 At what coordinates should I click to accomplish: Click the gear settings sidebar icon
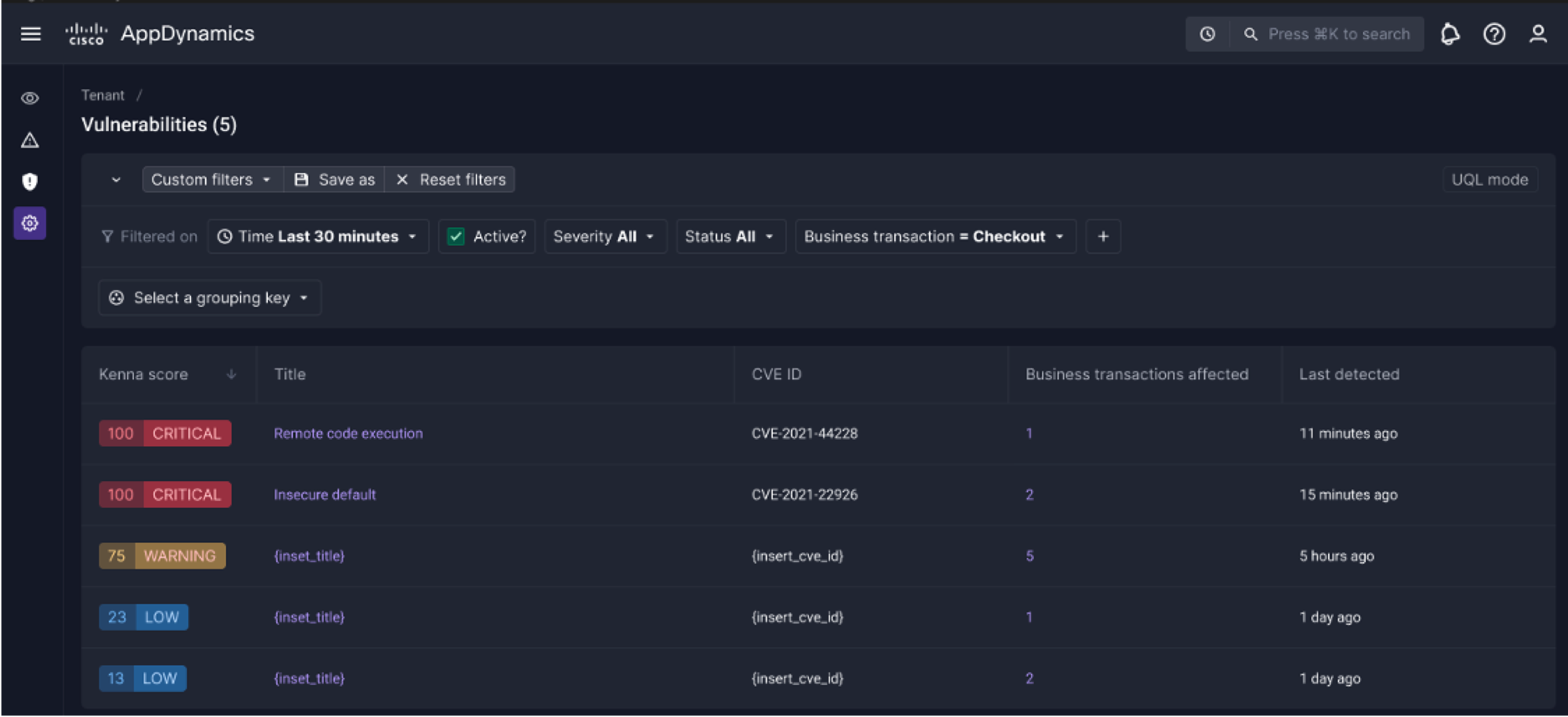coord(30,223)
